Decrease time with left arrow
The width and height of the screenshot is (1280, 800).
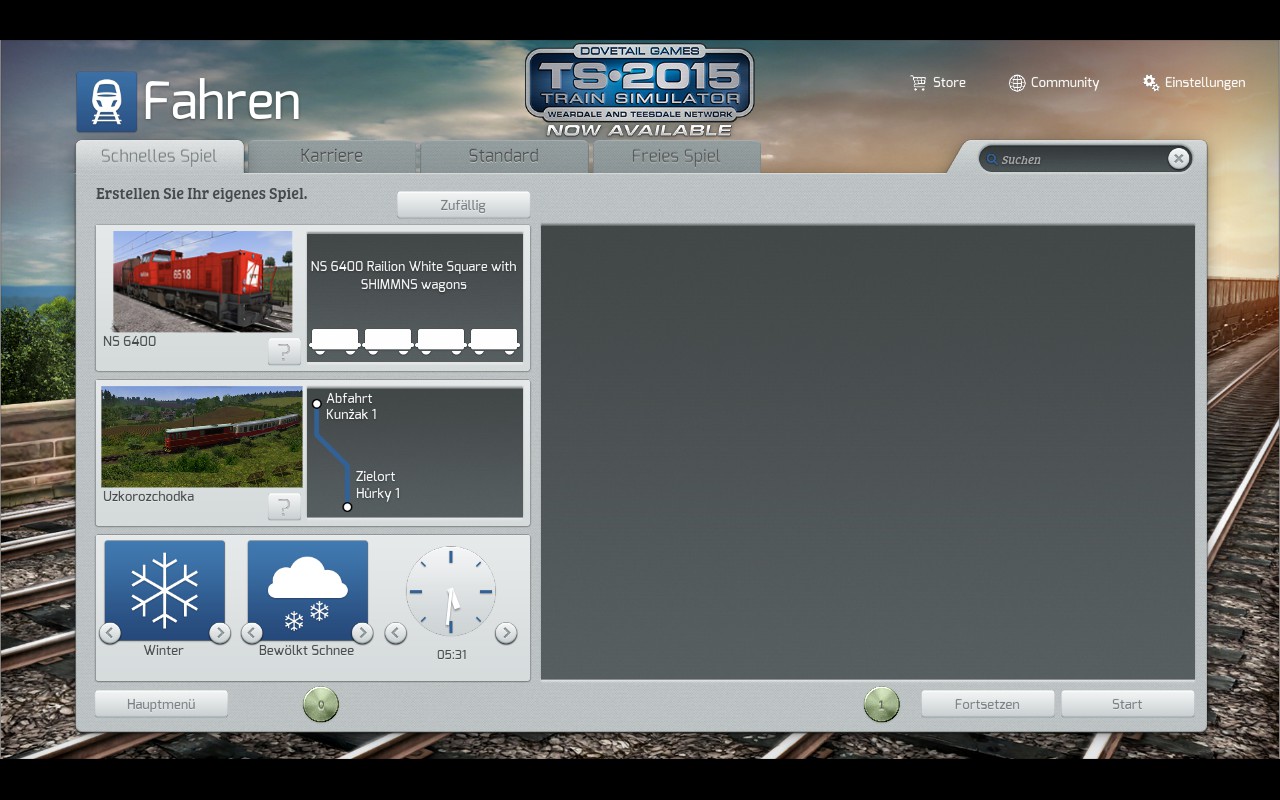pos(396,633)
